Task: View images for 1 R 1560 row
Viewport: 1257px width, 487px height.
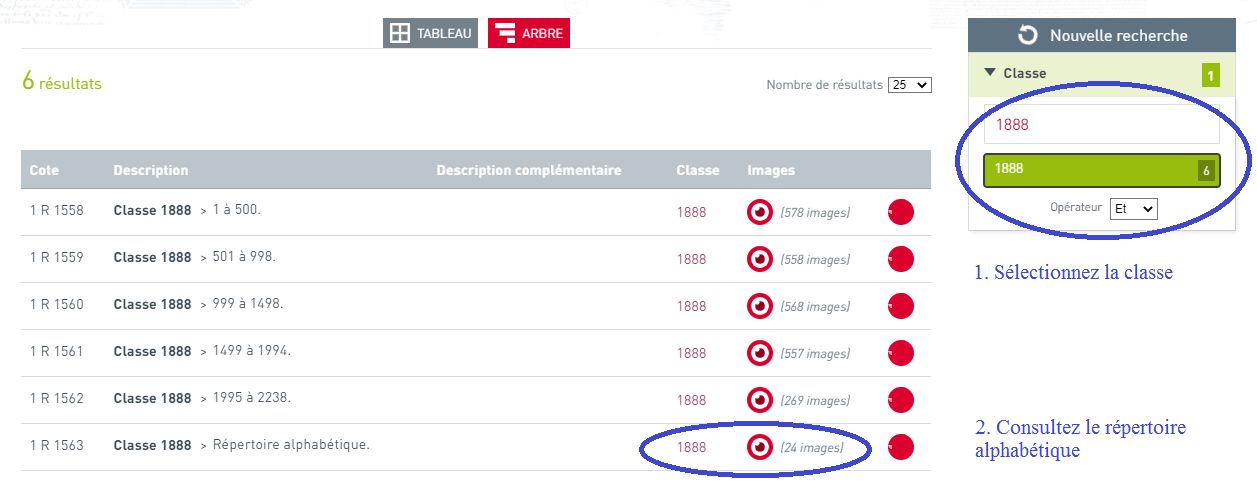Action: pos(760,306)
